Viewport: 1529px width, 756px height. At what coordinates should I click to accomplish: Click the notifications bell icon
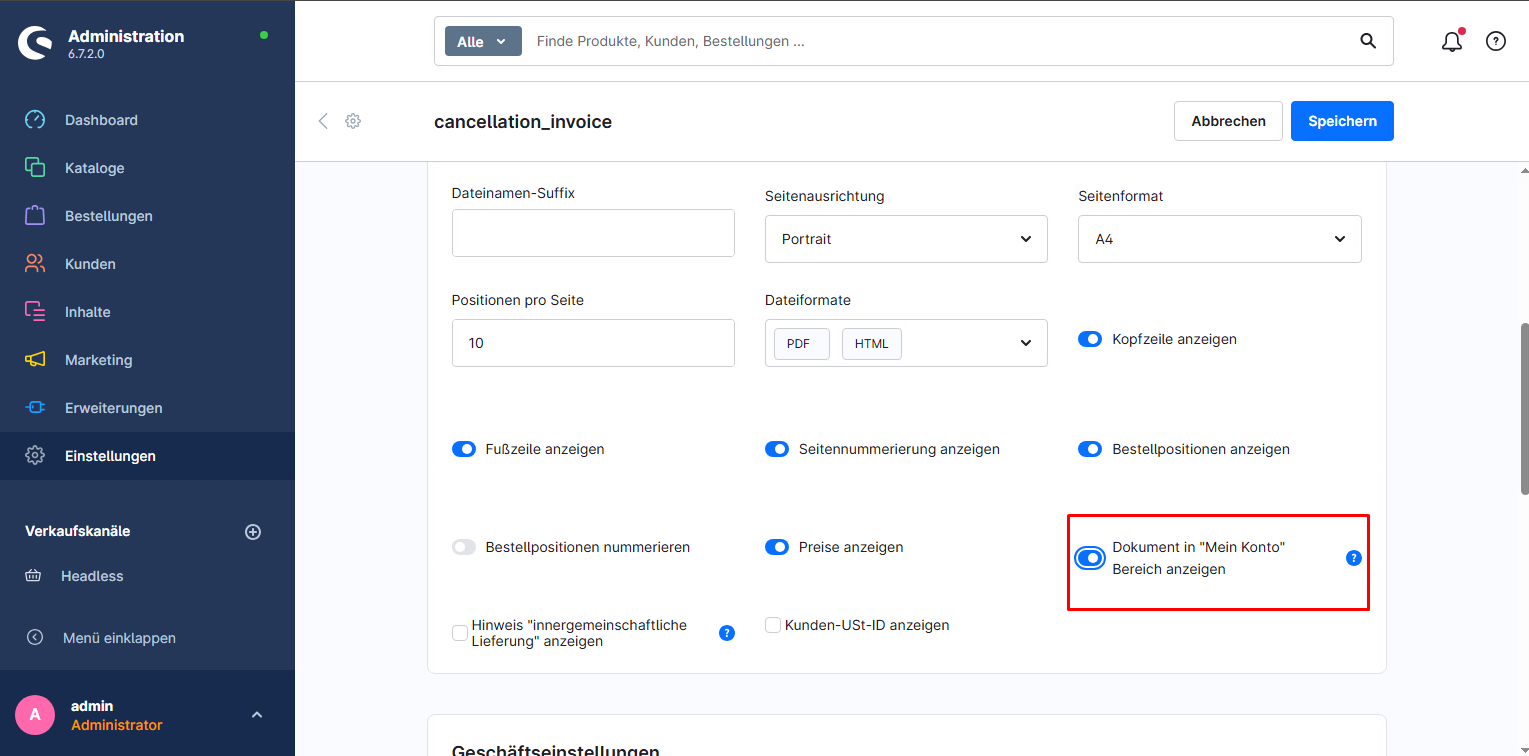1451,41
